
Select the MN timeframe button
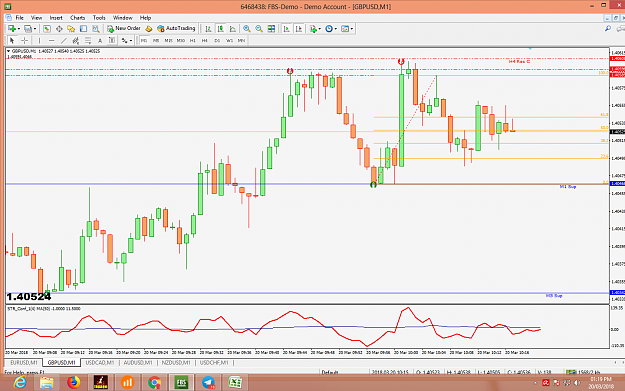pyautogui.click(x=241, y=40)
